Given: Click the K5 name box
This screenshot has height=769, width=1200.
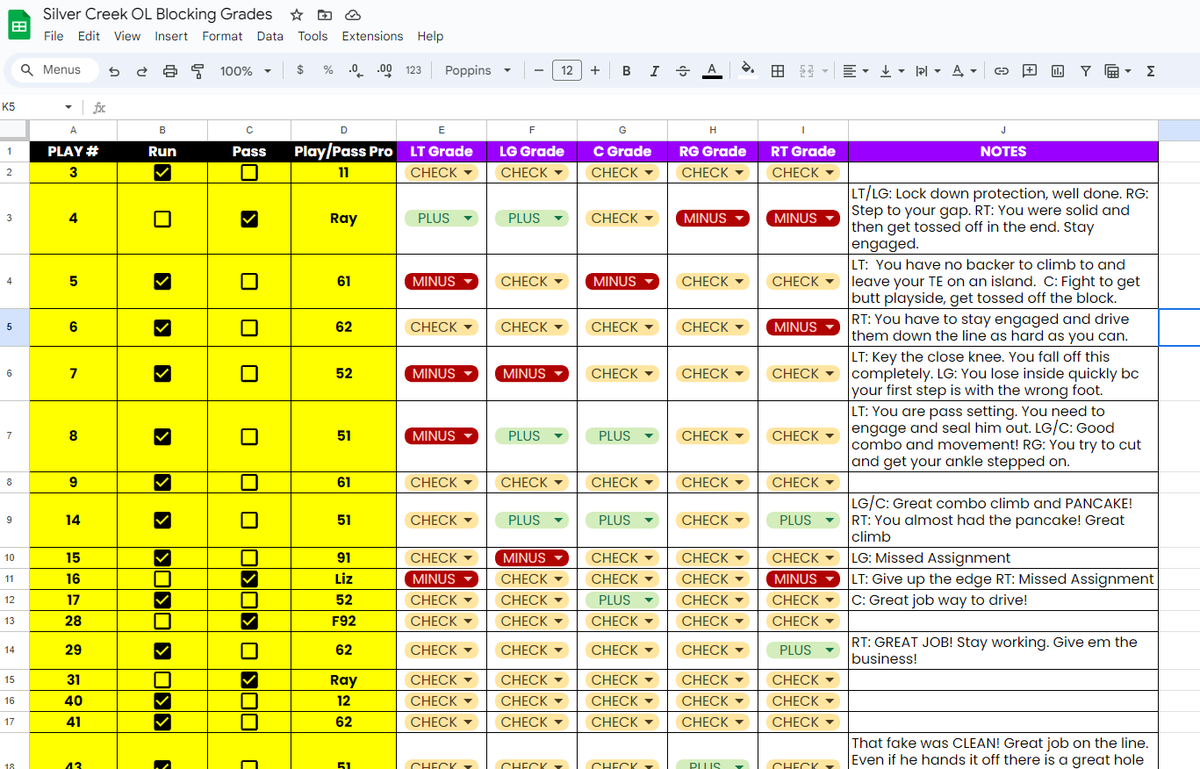Looking at the screenshot, I should [x=30, y=107].
